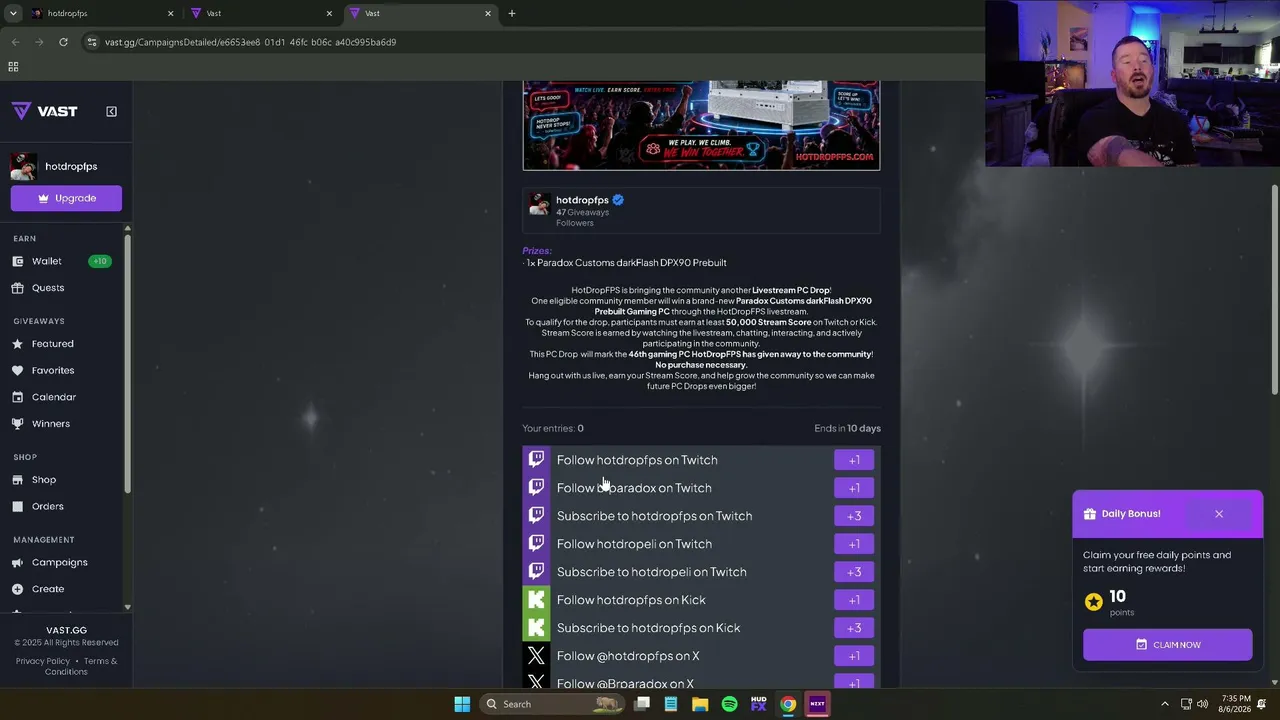The width and height of the screenshot is (1280, 720).
Task: Open the Quests page in the sidebar
Action: coord(47,288)
